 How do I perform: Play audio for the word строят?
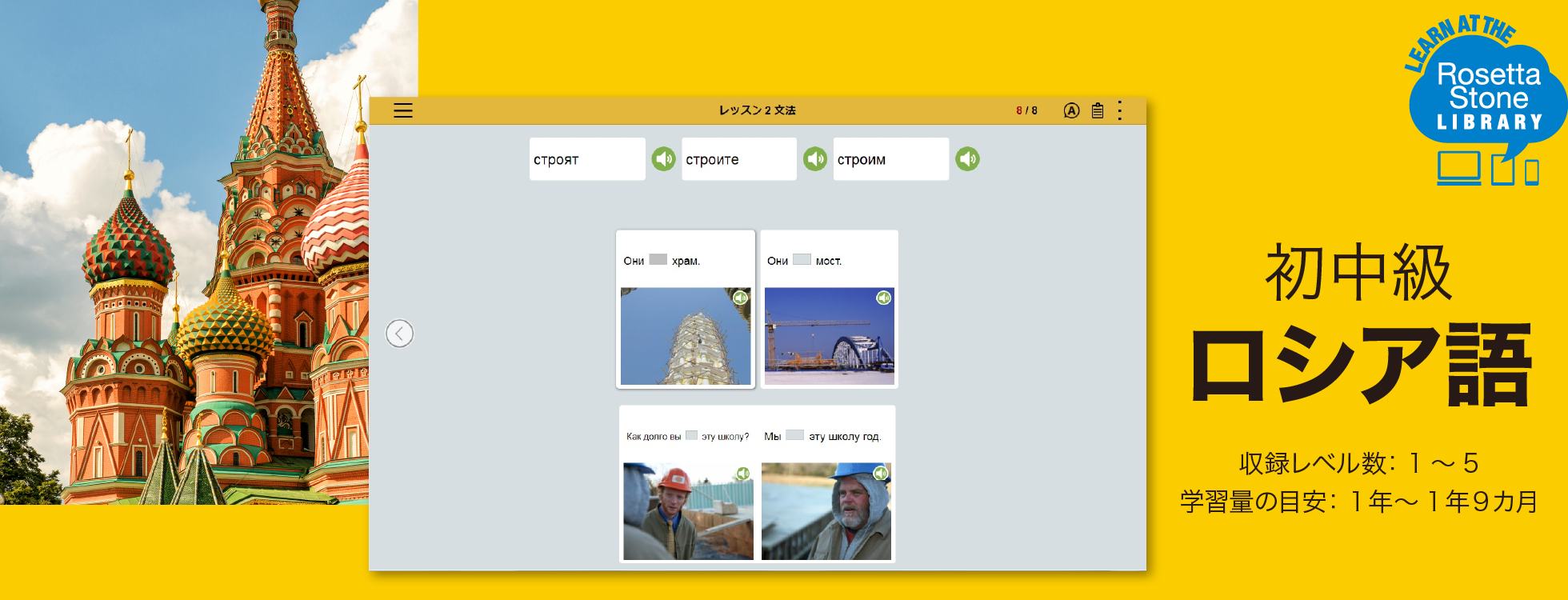coord(663,159)
